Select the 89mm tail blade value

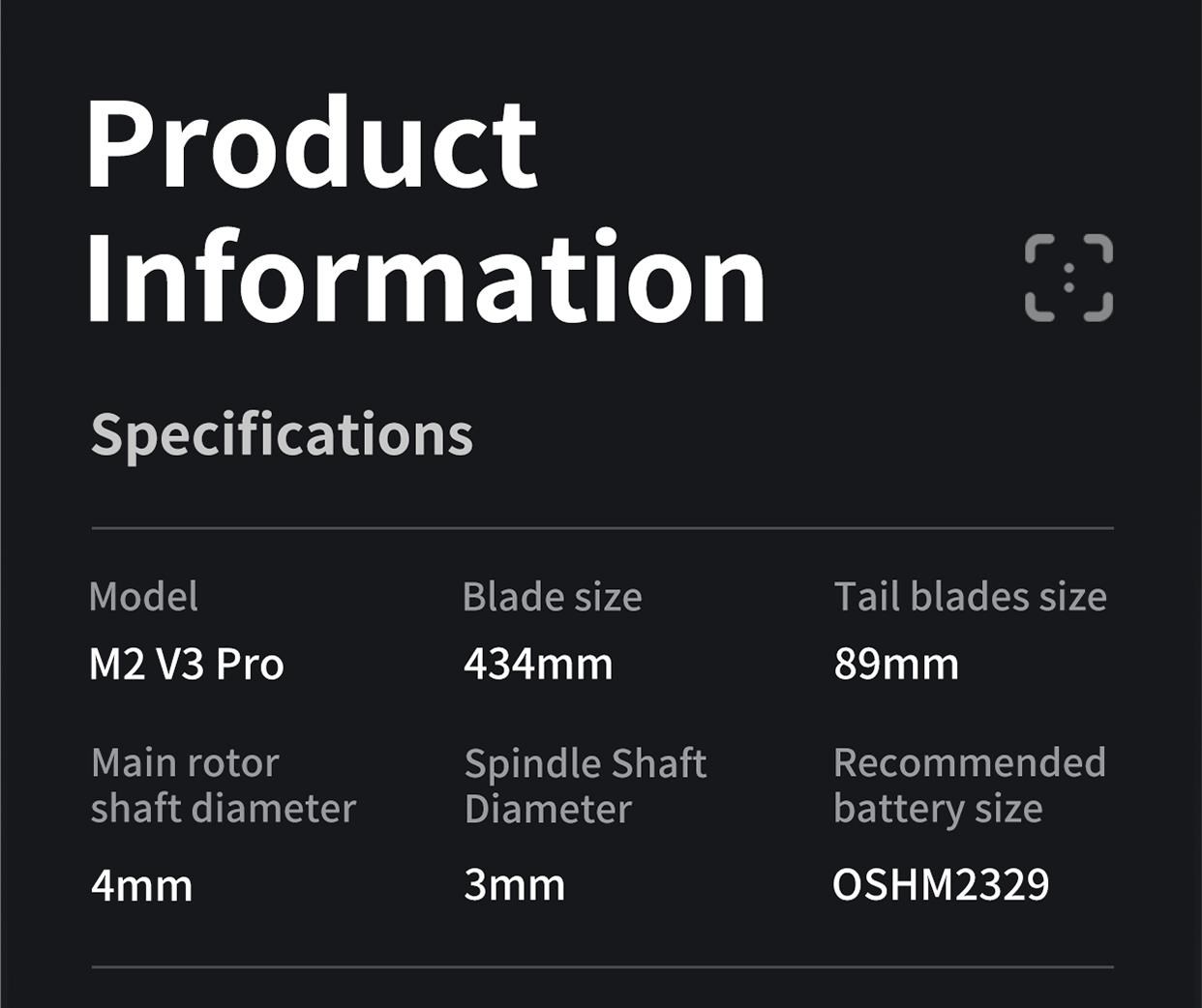click(896, 665)
